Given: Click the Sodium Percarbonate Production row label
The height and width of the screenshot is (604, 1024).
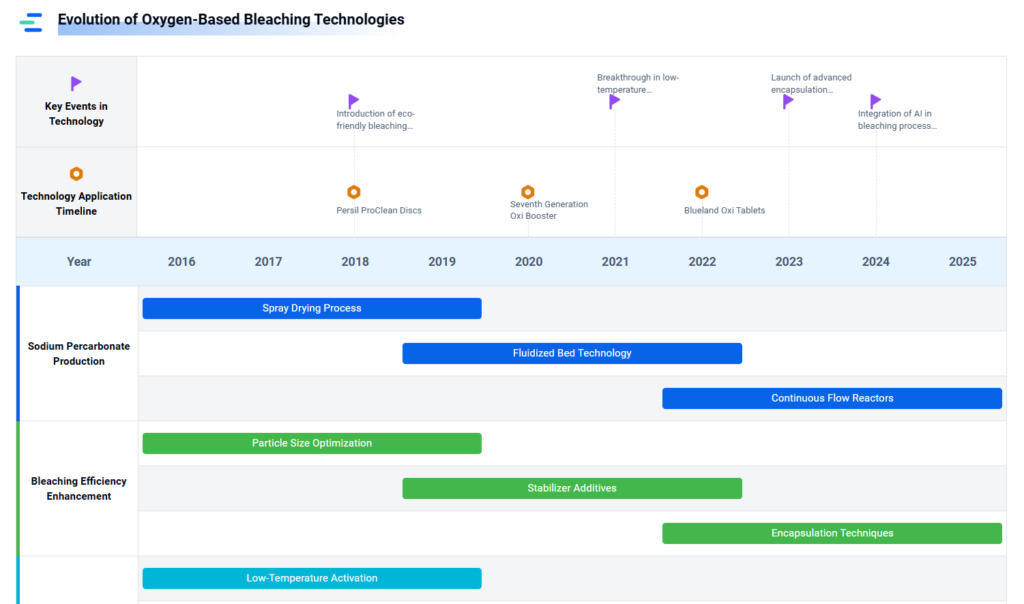Looking at the screenshot, I should (79, 354).
